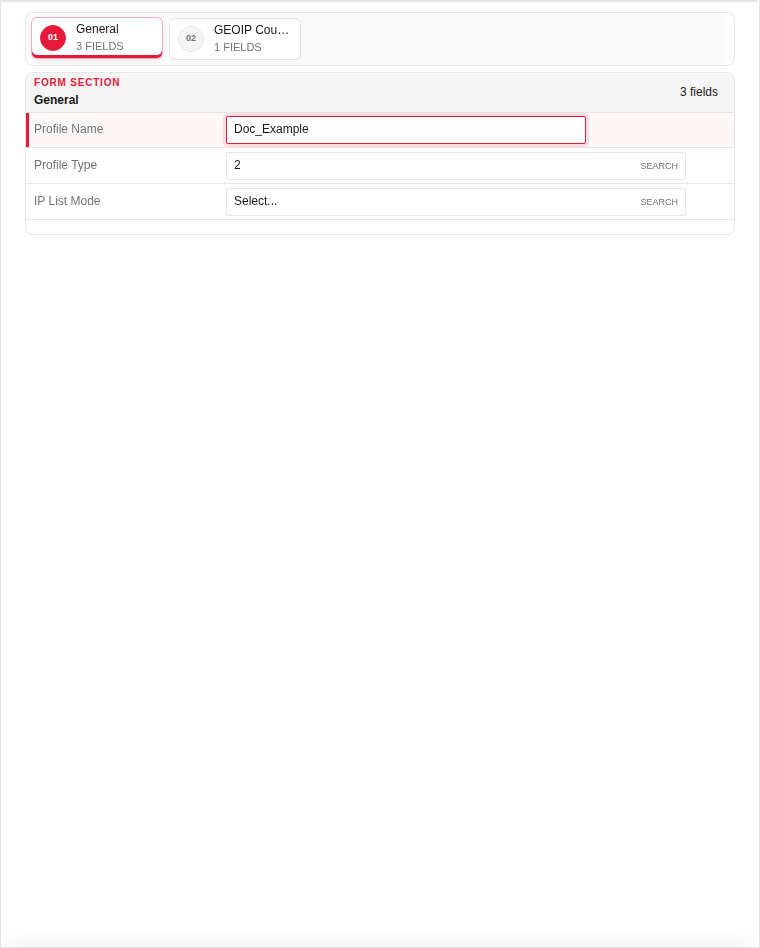Open the GEOIP Cou... tab
This screenshot has height=948, width=760.
pyautogui.click(x=235, y=39)
